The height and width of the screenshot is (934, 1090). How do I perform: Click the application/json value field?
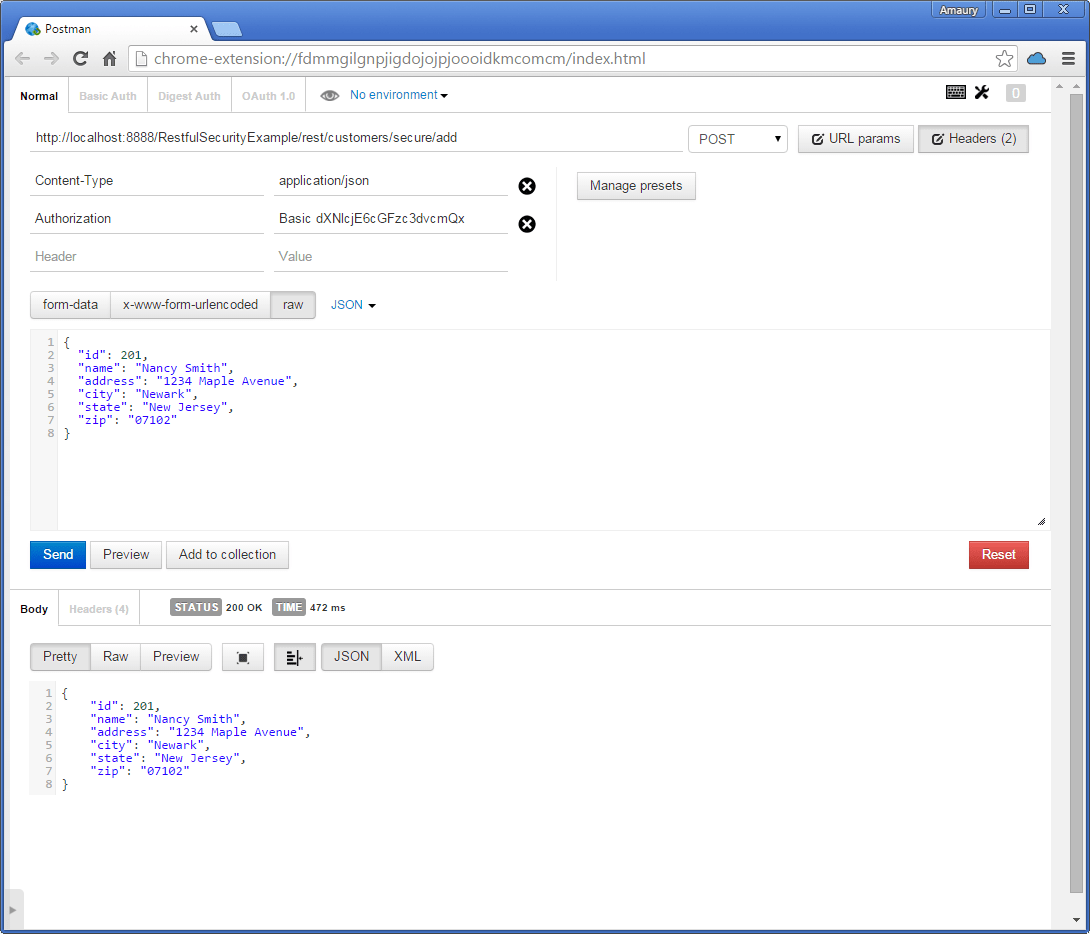click(x=391, y=181)
